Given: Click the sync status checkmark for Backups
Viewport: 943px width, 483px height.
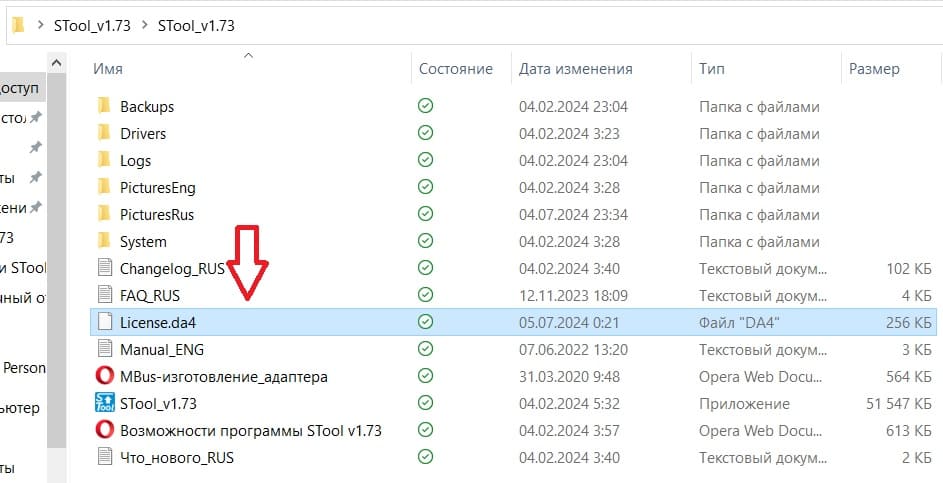Looking at the screenshot, I should (x=425, y=106).
